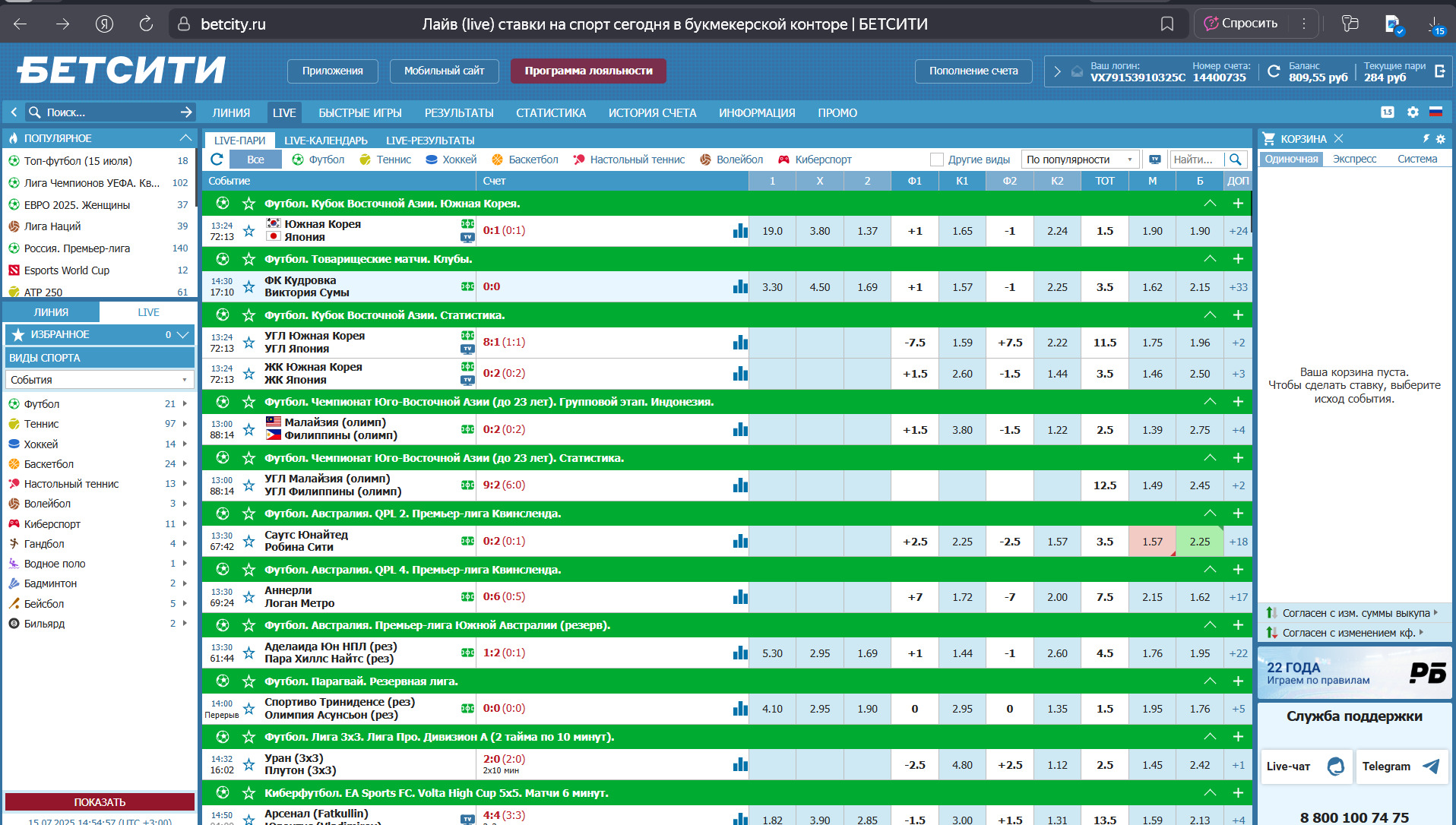Open the ИСТОРИЯ СЧЕТА menu tab
The width and height of the screenshot is (1456, 825).
[x=652, y=112]
